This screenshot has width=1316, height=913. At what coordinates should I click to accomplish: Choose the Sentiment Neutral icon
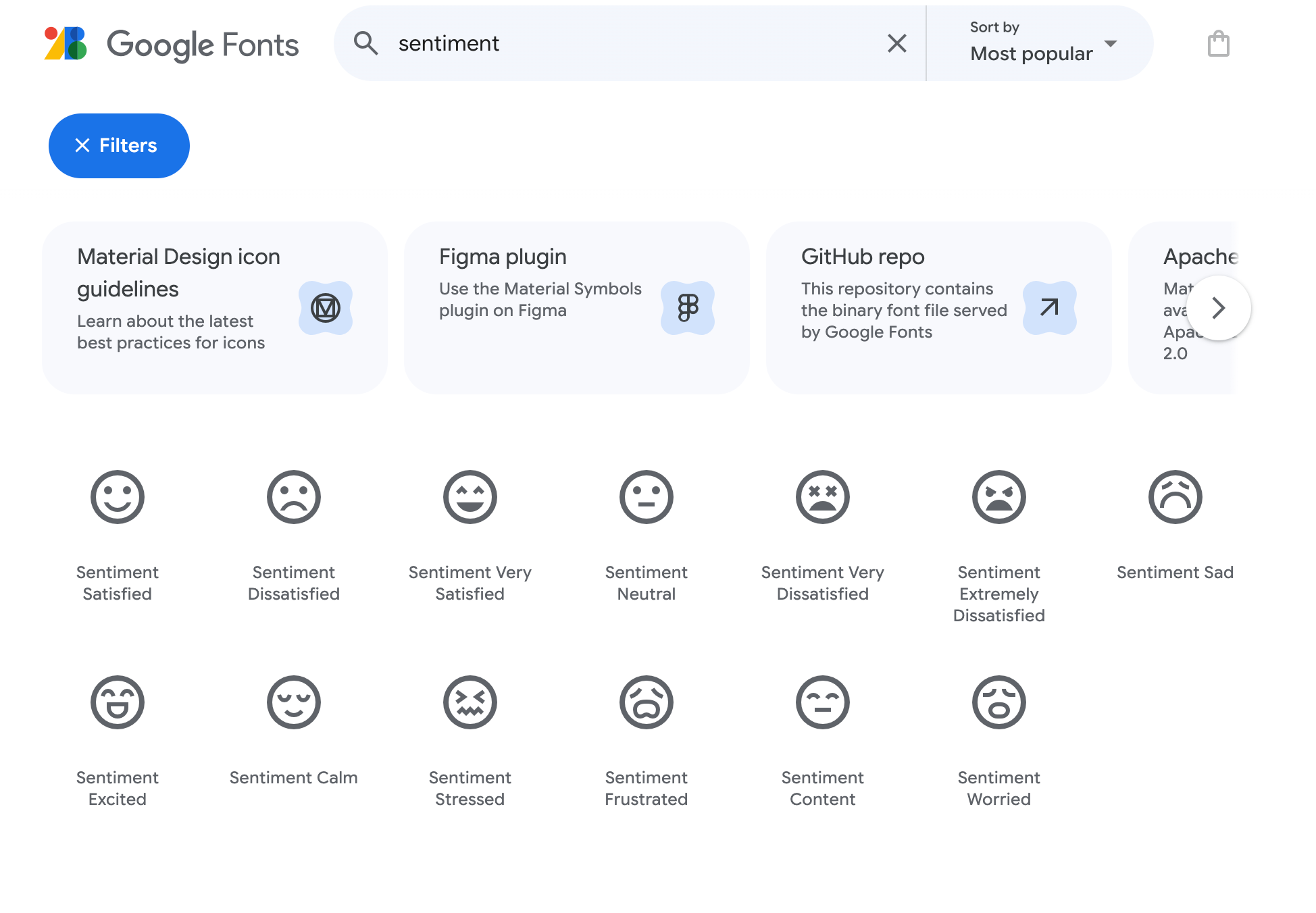647,498
